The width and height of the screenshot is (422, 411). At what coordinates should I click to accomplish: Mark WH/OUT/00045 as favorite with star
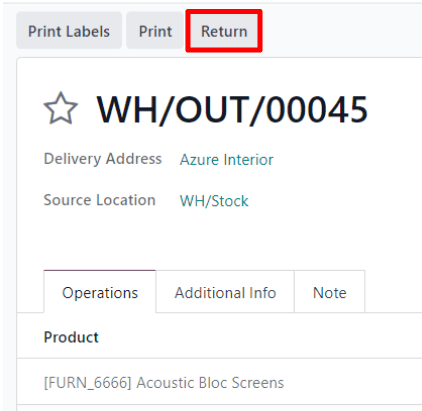pos(61,108)
